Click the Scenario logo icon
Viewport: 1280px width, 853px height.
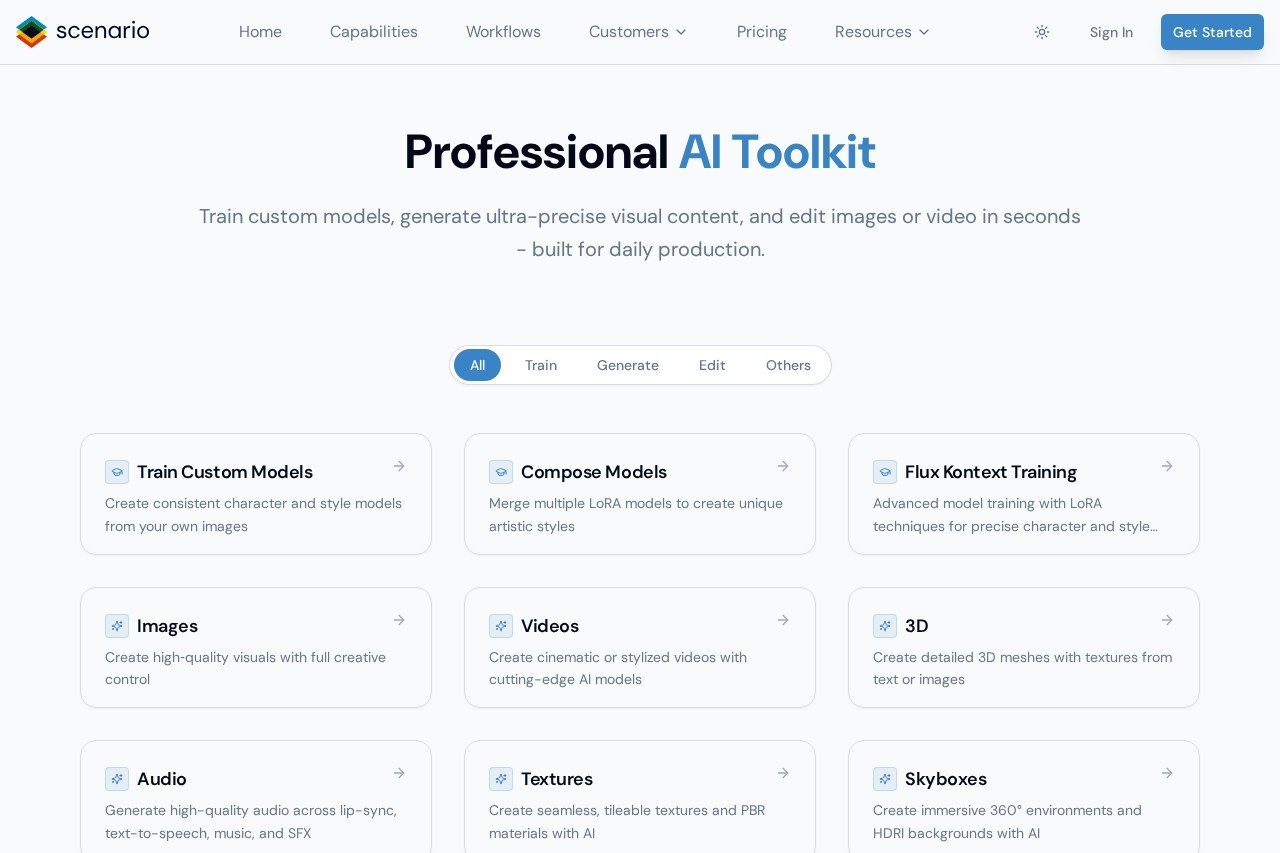32,32
